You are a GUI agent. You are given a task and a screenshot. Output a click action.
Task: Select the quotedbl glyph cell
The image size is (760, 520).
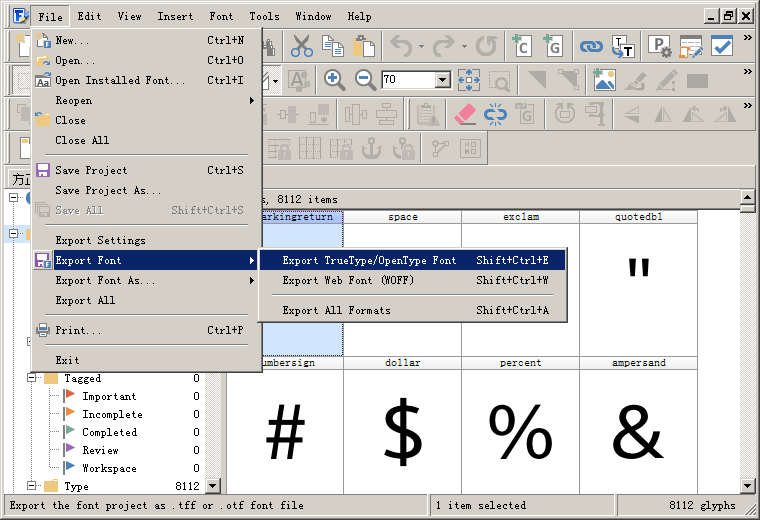pyautogui.click(x=638, y=284)
